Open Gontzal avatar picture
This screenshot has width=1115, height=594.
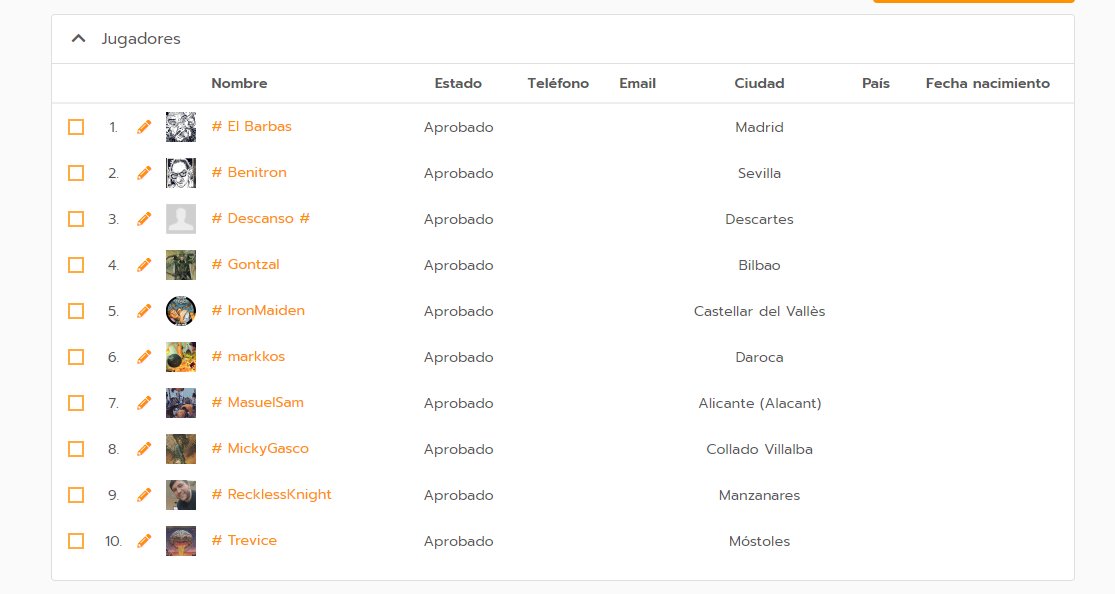[x=181, y=265]
